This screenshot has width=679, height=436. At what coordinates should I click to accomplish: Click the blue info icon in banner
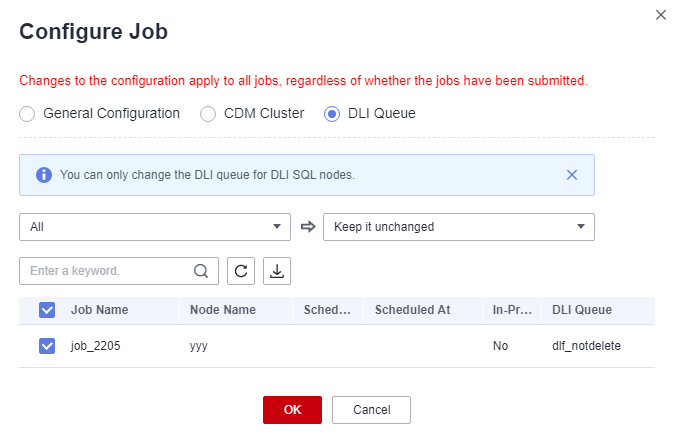[x=44, y=175]
